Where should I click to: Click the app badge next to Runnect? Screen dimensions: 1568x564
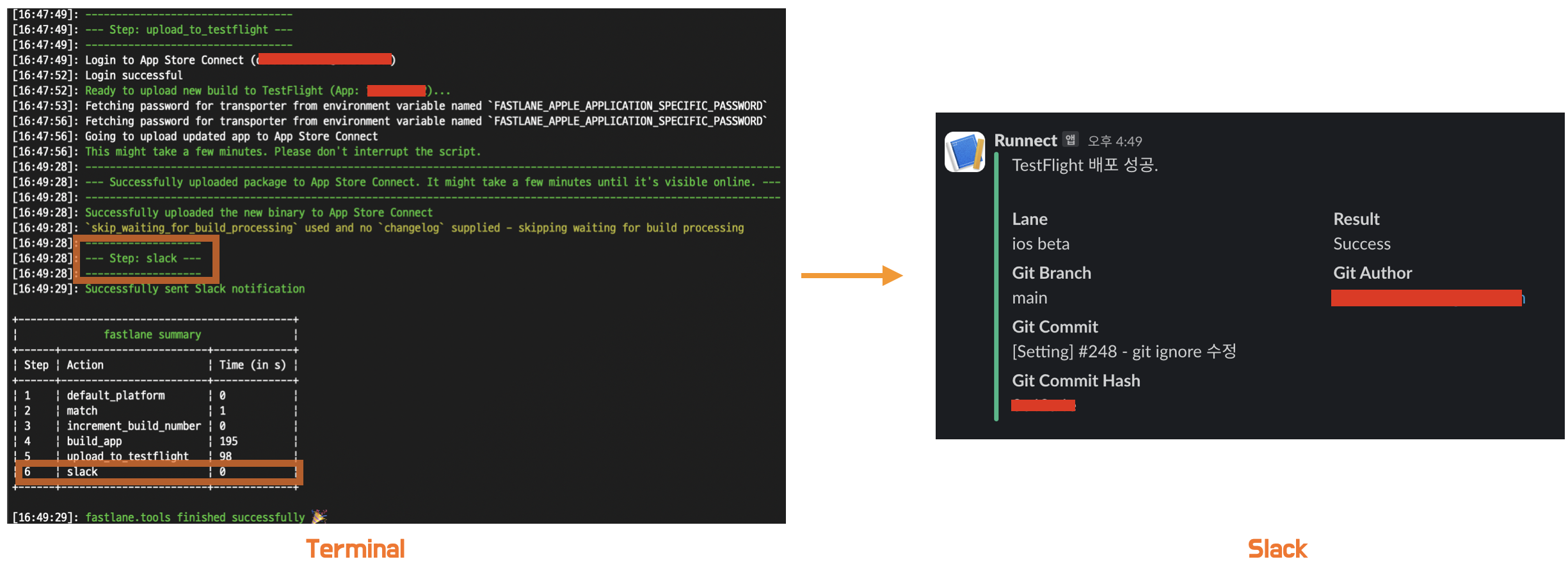pyautogui.click(x=1070, y=139)
